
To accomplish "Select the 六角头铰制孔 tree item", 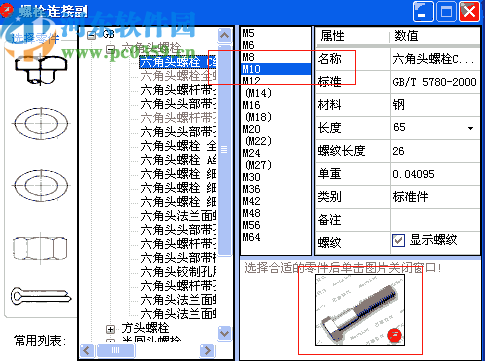I will [x=178, y=272].
